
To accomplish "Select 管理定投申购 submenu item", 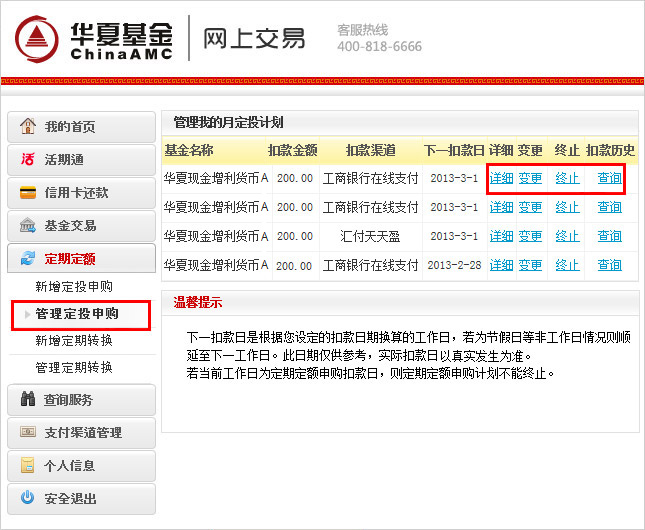I will click(x=77, y=314).
